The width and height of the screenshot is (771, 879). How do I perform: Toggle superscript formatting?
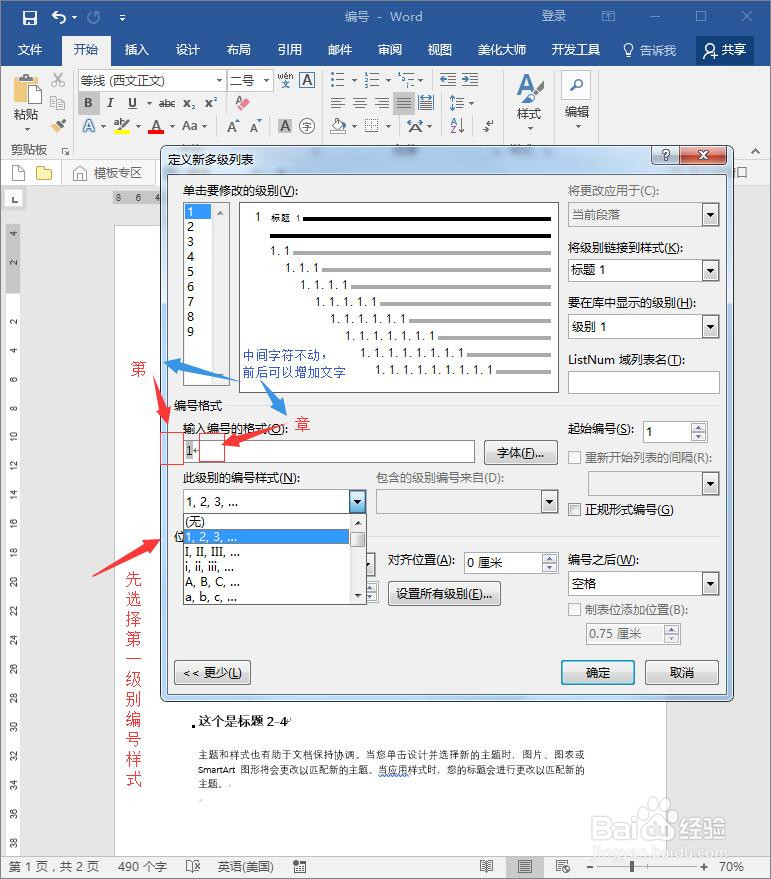pyautogui.click(x=211, y=103)
